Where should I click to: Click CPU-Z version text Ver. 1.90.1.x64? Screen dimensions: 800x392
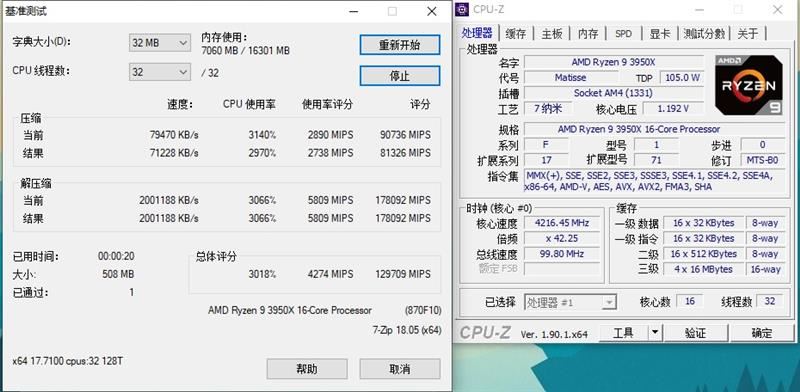click(554, 335)
